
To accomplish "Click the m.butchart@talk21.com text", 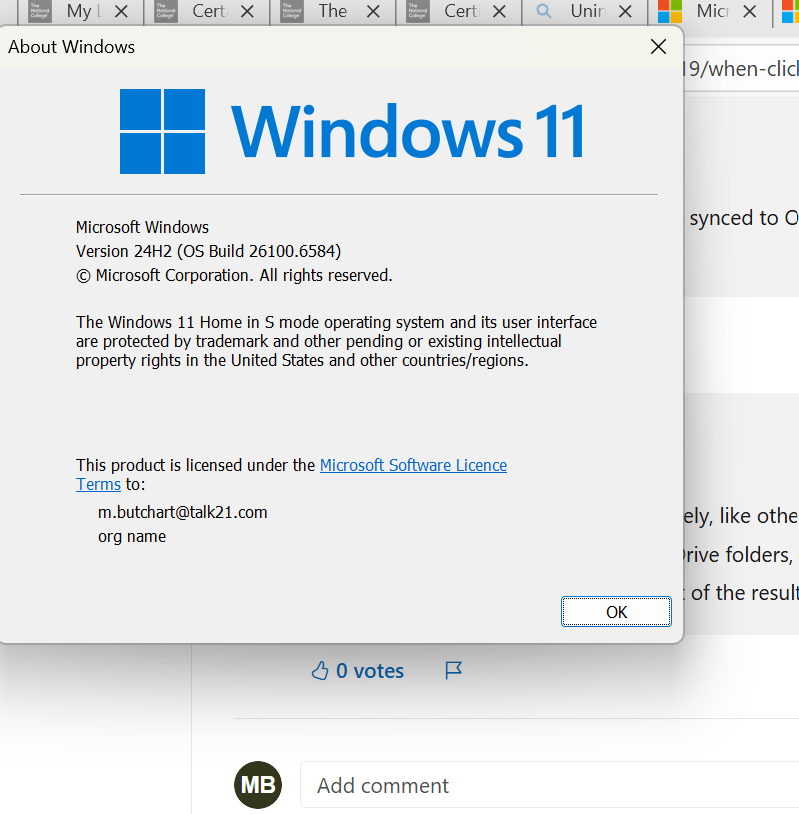I will point(183,512).
